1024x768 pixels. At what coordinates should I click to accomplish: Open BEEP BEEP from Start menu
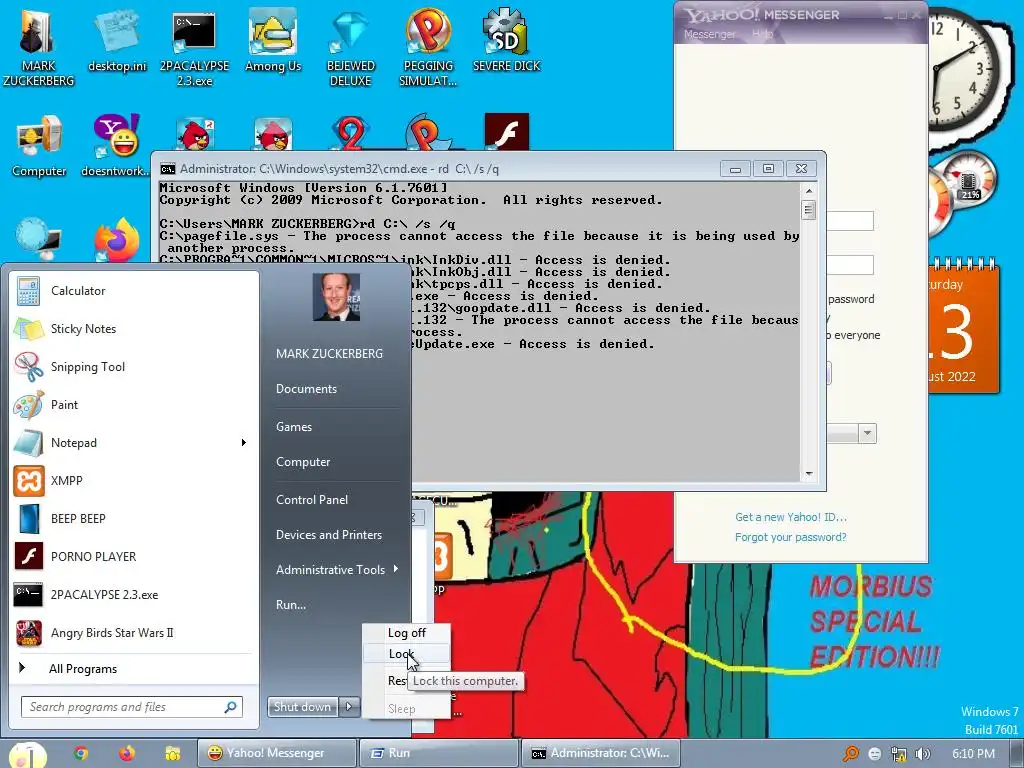tap(134, 519)
